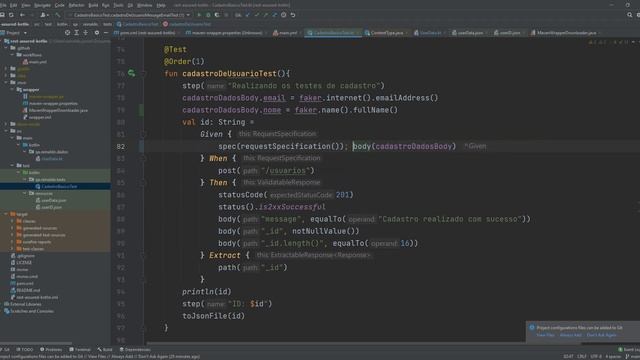Image resolution: width=640 pixels, height=360 pixels.
Task: Open the run configuration dropdown
Action: tap(129, 15)
